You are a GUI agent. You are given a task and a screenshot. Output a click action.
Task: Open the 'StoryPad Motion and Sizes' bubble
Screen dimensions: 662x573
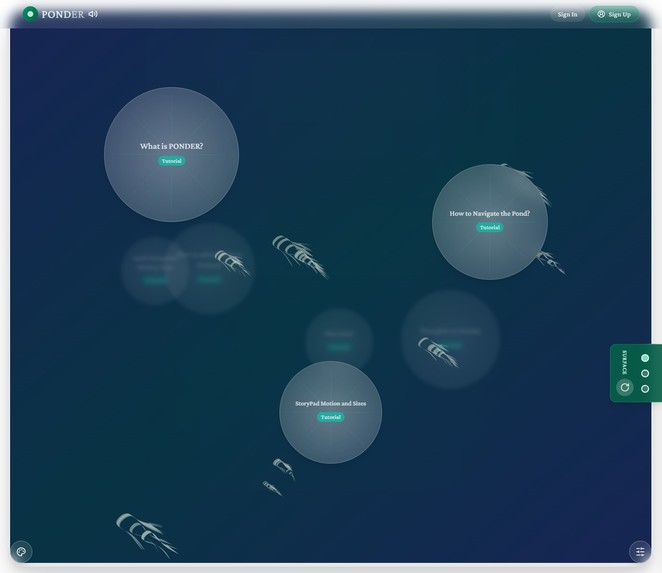coord(331,412)
